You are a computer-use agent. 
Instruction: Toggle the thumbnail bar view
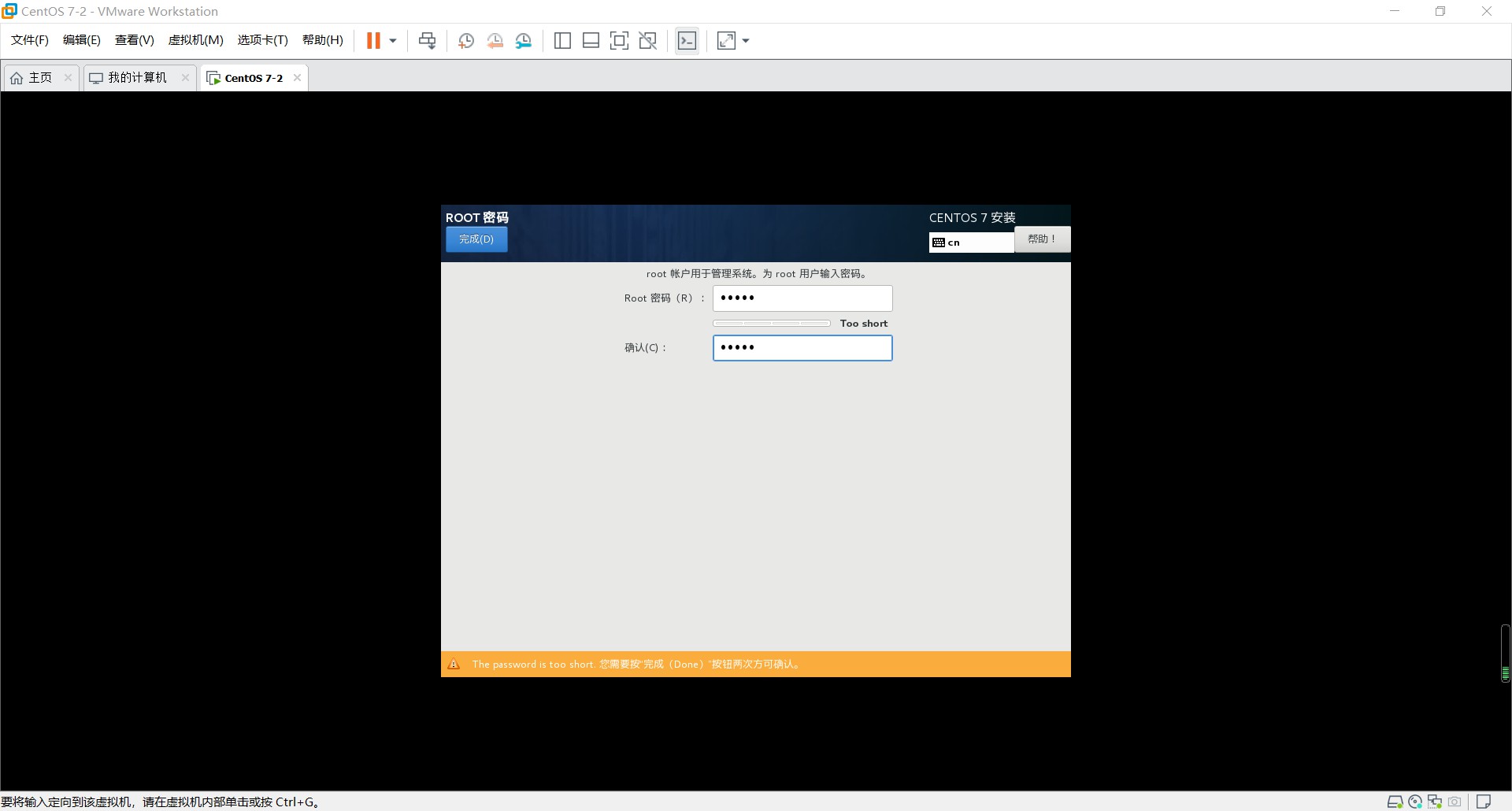[x=591, y=41]
